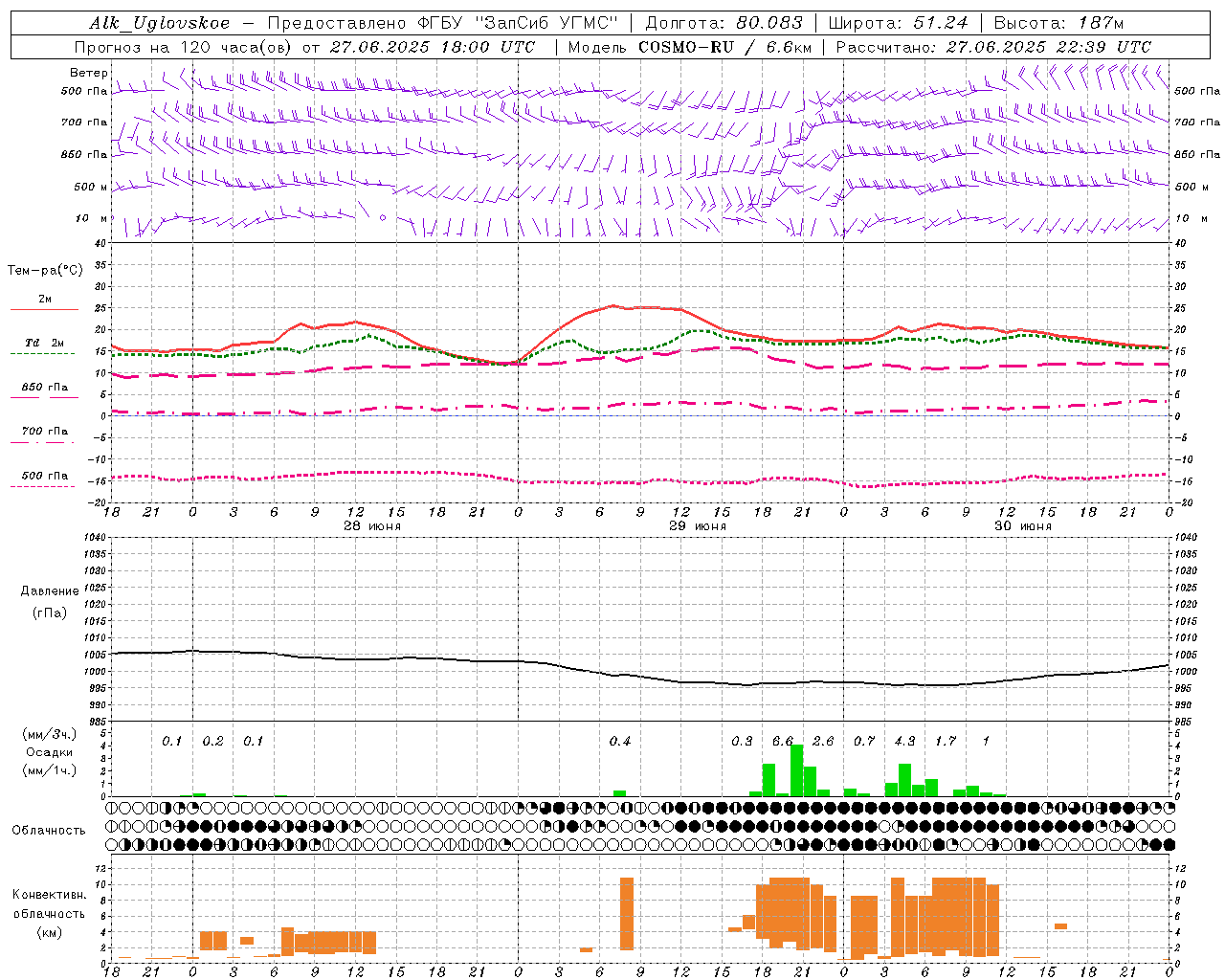
Task: Click the 0.2 precipitation total
Action: point(212,742)
